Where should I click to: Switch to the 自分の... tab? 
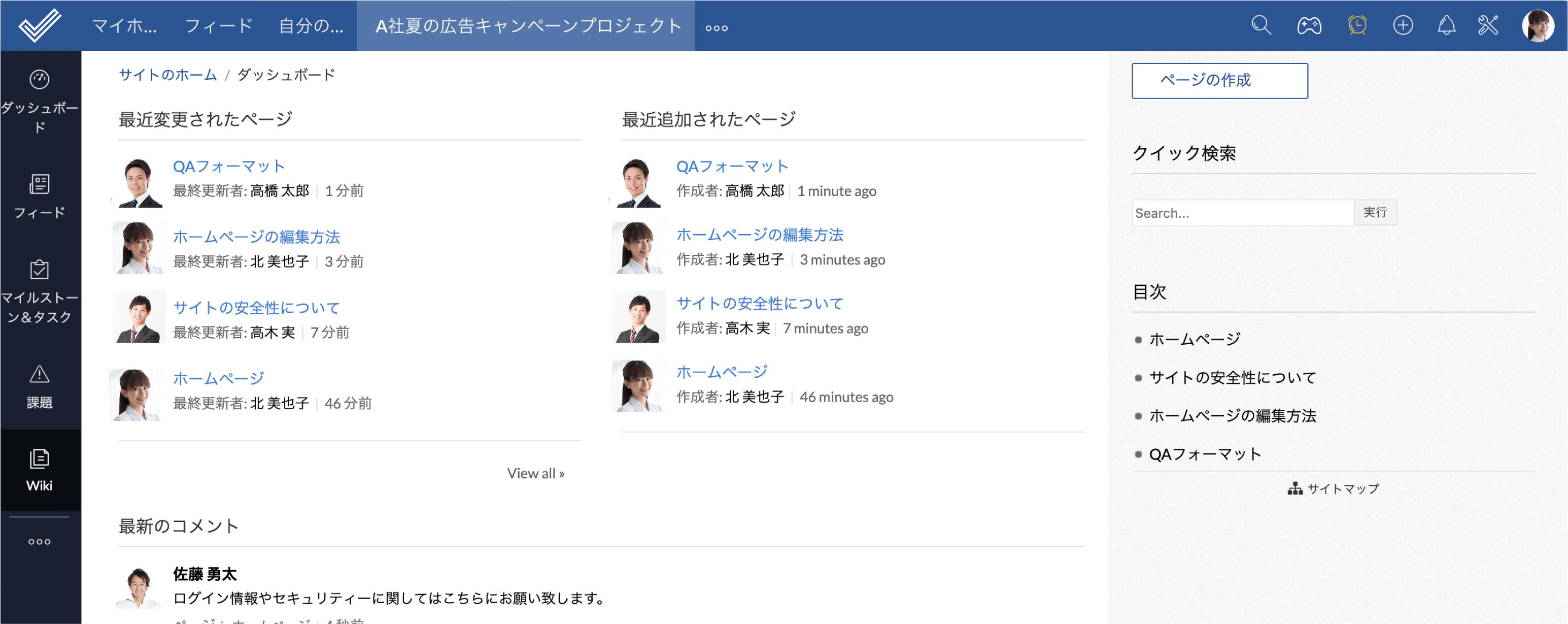coord(311,25)
